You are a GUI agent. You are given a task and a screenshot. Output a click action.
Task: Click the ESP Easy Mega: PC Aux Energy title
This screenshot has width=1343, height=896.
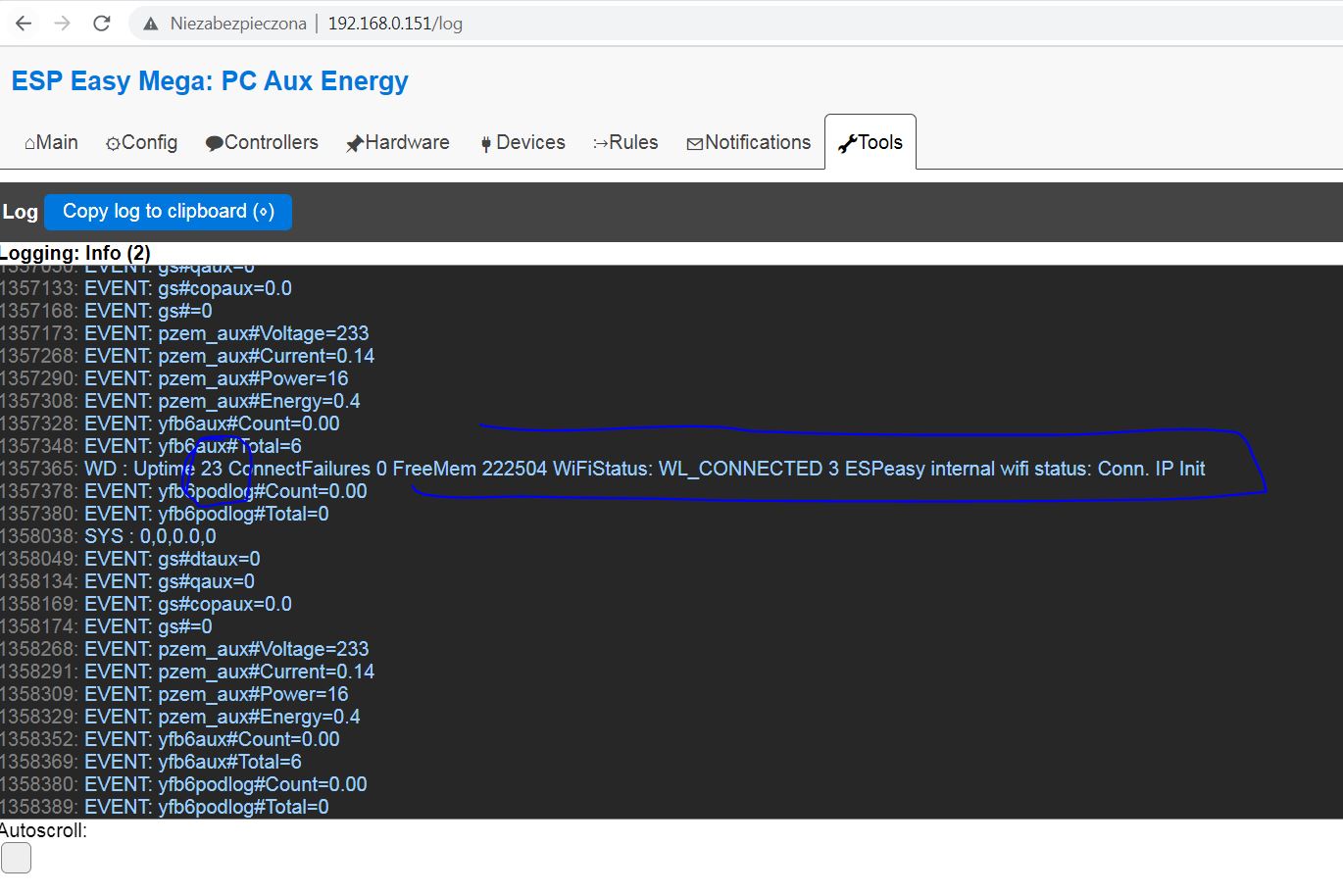tap(210, 81)
